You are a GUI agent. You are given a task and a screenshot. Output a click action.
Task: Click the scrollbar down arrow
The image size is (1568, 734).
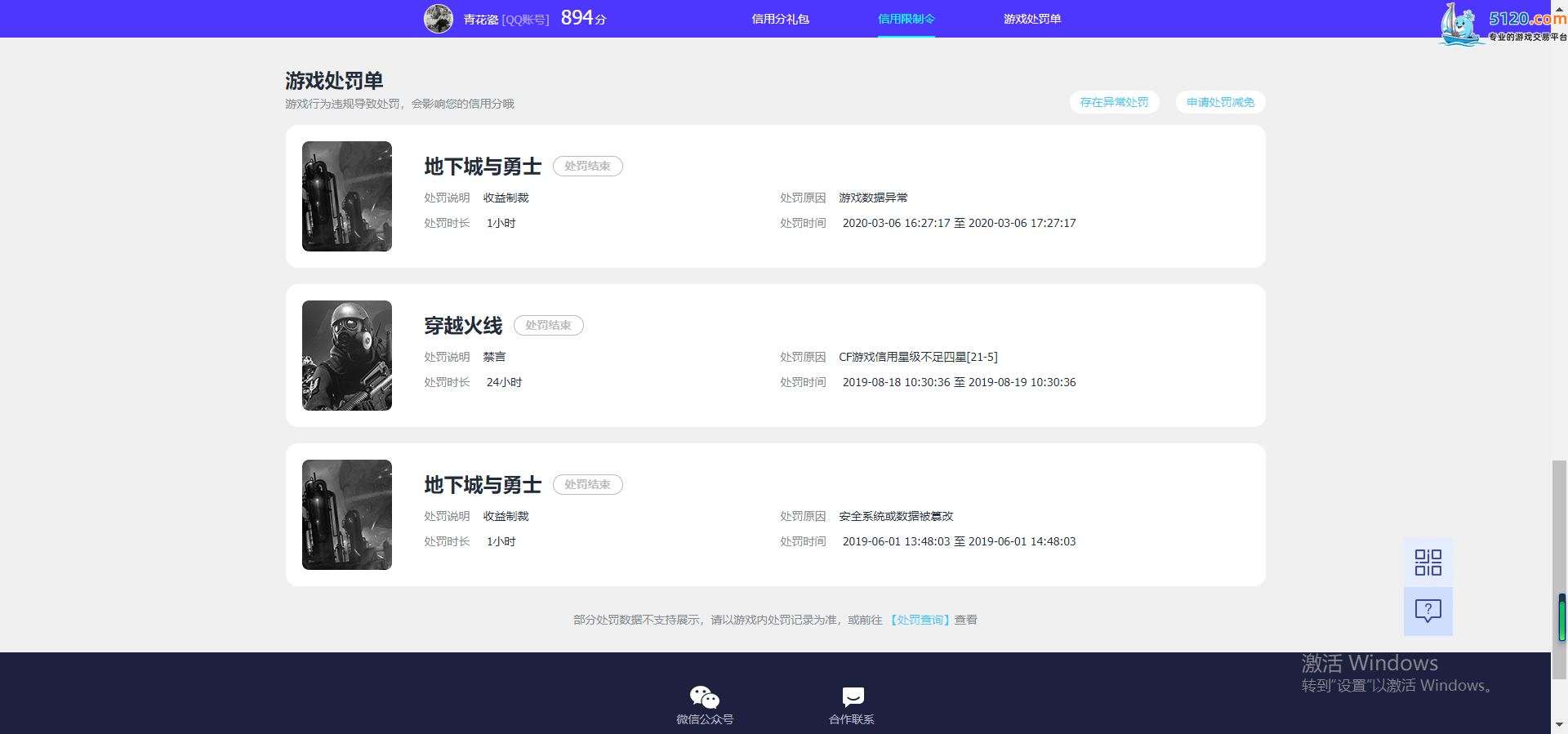tap(1560, 724)
